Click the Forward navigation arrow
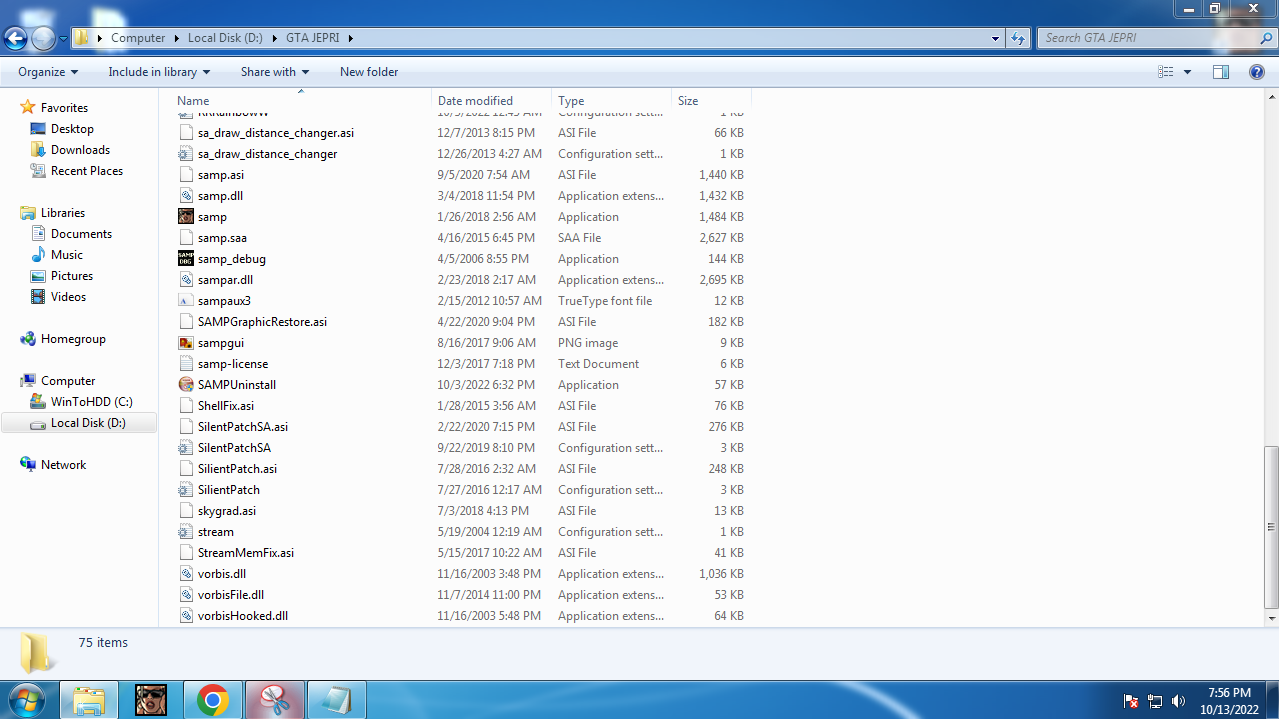The height and width of the screenshot is (719, 1279). click(43, 38)
